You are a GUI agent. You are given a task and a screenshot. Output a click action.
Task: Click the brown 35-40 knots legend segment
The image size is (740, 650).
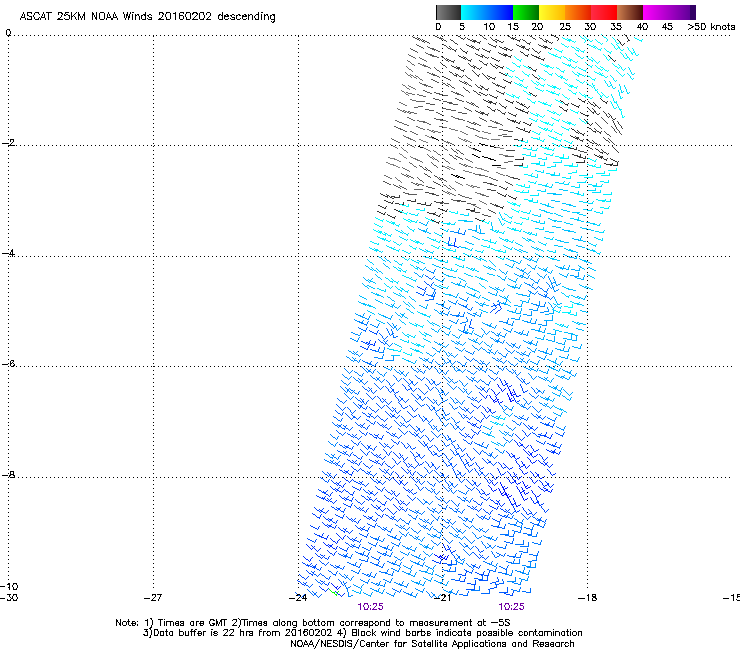[x=630, y=12]
